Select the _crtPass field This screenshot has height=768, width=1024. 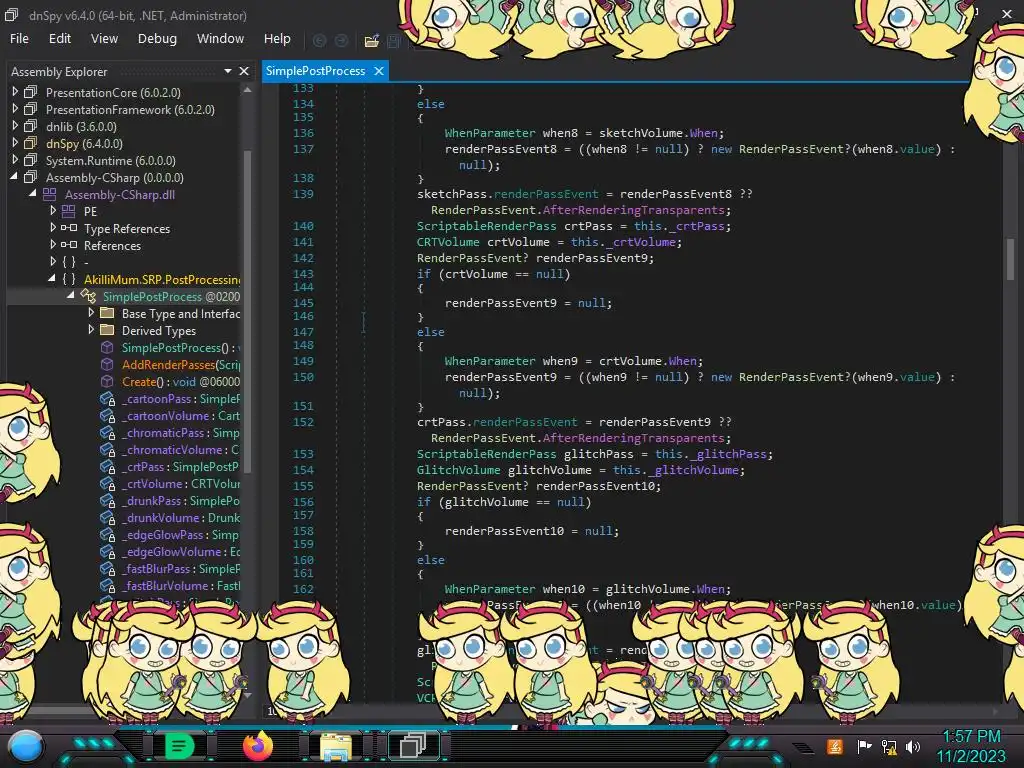click(x=180, y=466)
